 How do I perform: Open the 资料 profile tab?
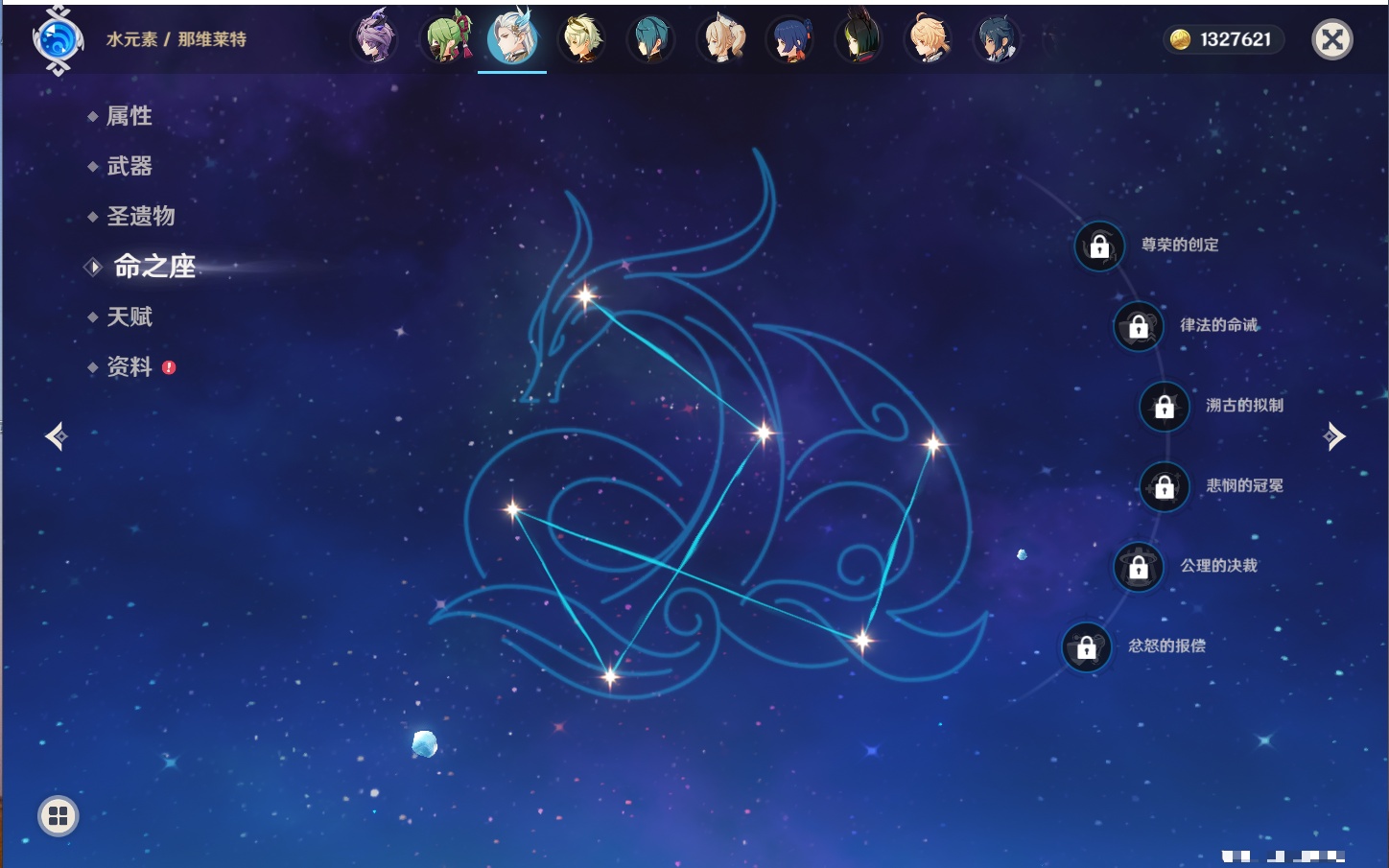pyautogui.click(x=129, y=366)
